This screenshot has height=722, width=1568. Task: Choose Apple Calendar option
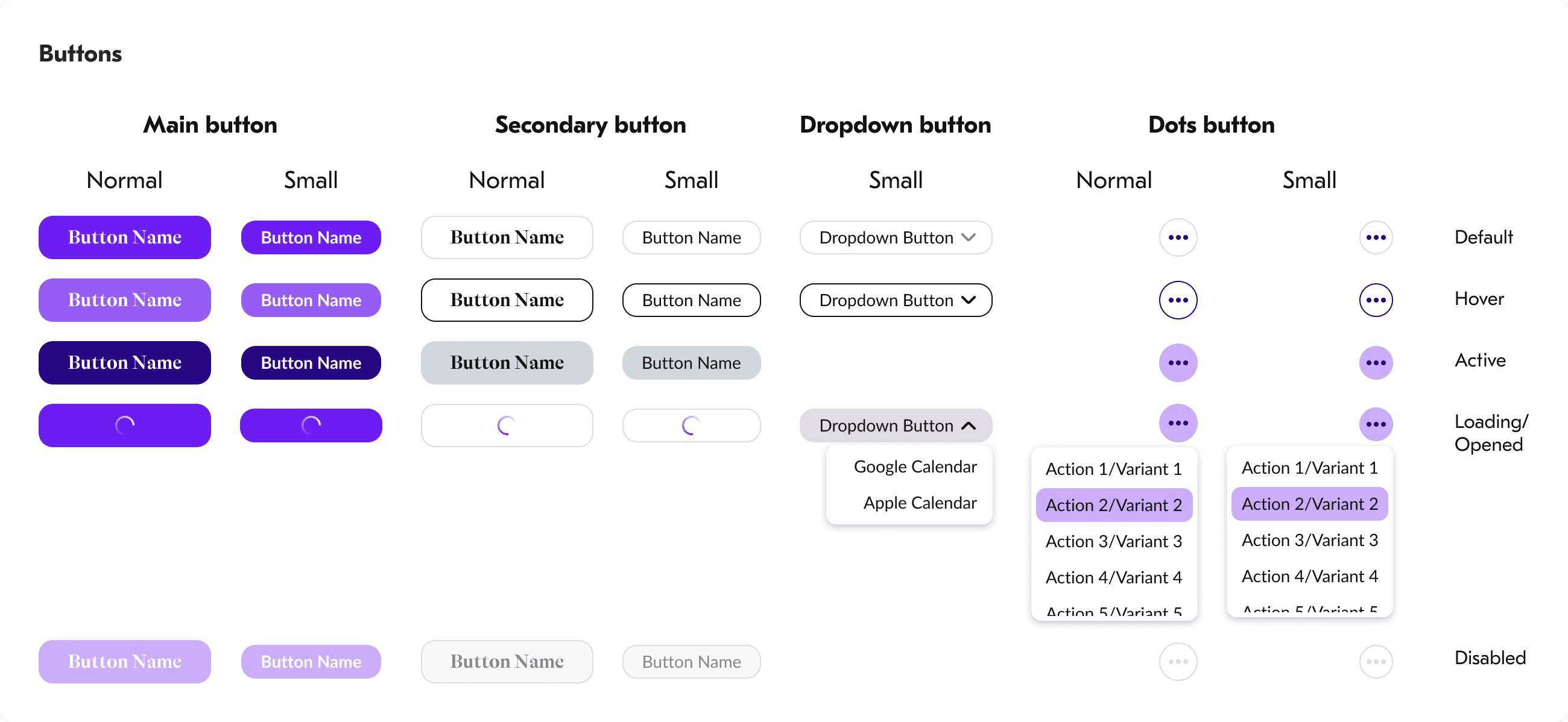[x=919, y=503]
